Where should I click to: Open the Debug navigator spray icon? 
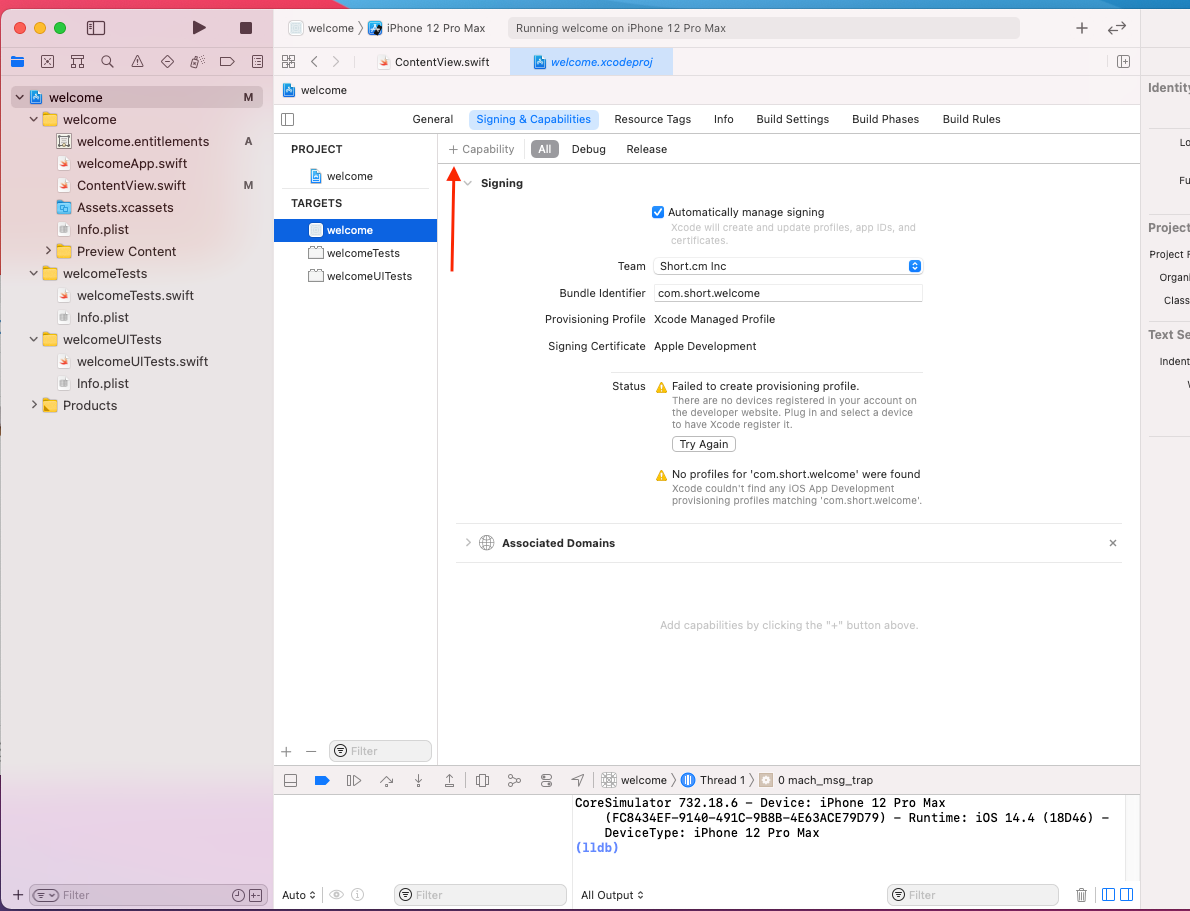click(x=197, y=61)
